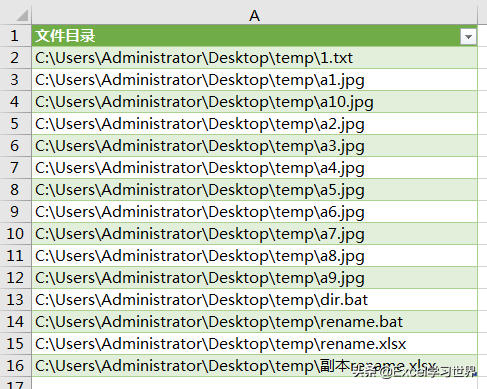Screen dimensions: 487x389
Task: Click the cell with rename.bat path
Action: click(x=254, y=322)
